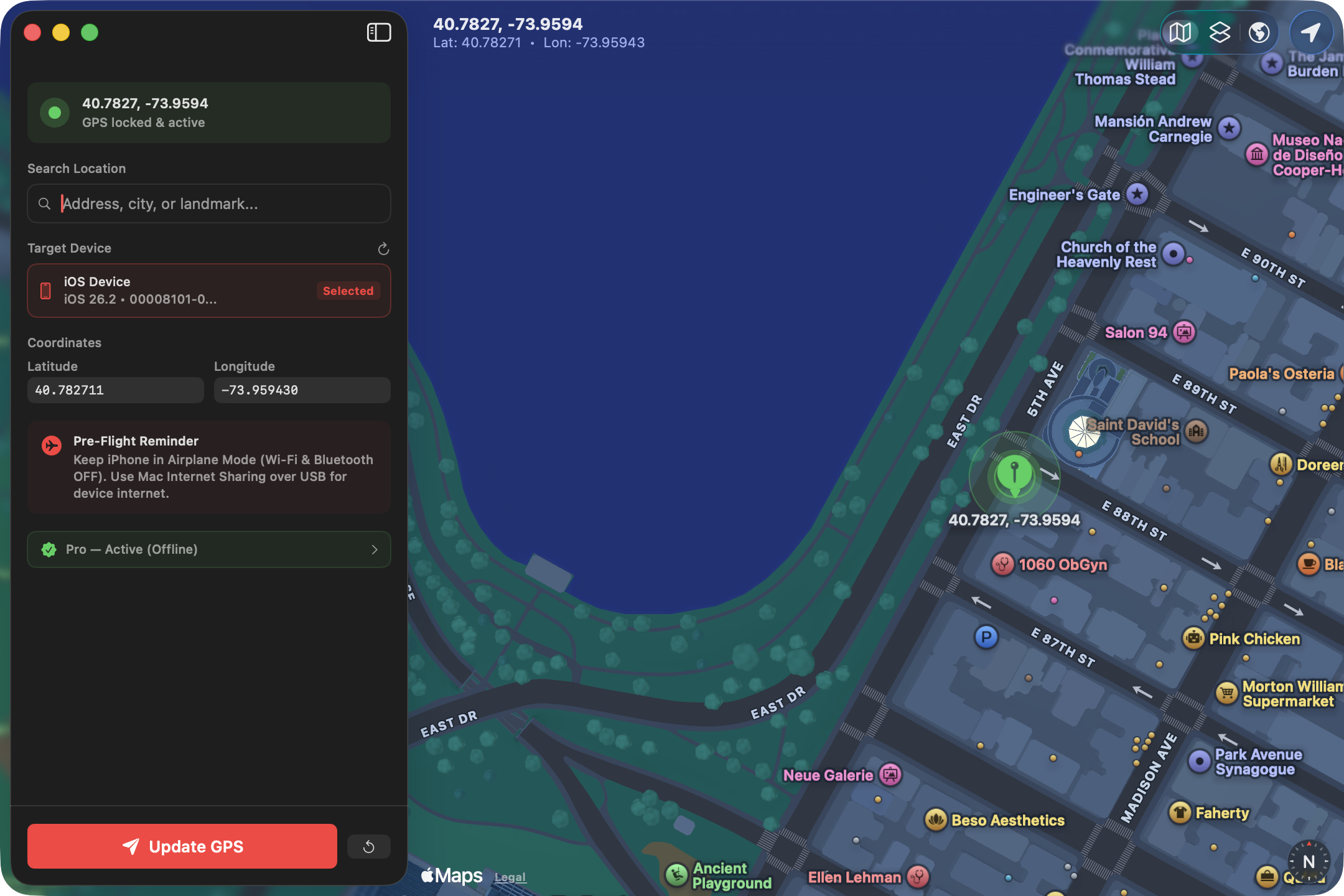Click the Paola's Osteria label
Image resolution: width=1344 pixels, height=896 pixels.
[1282, 374]
